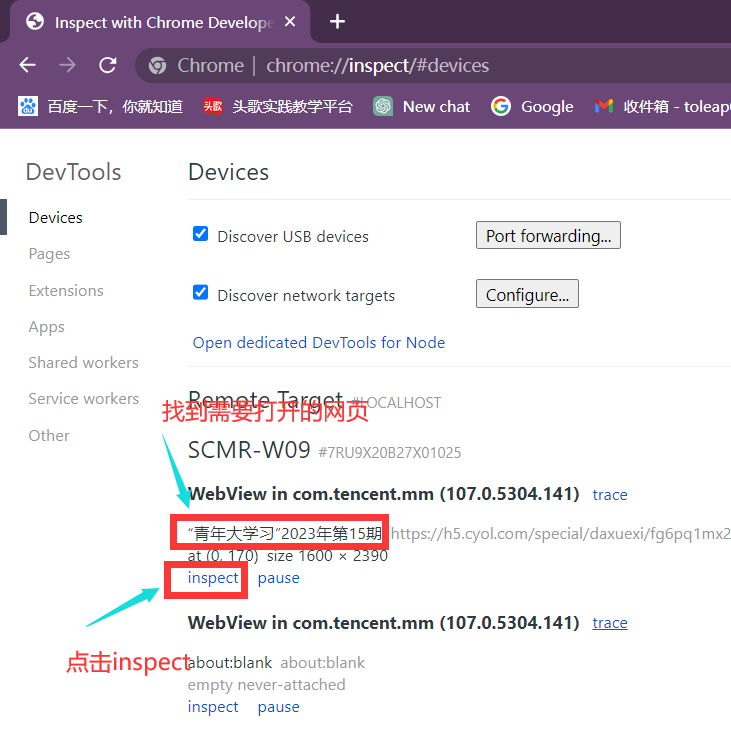The image size is (731, 745).
Task: Click the empty never-attached status text
Action: (x=266, y=685)
